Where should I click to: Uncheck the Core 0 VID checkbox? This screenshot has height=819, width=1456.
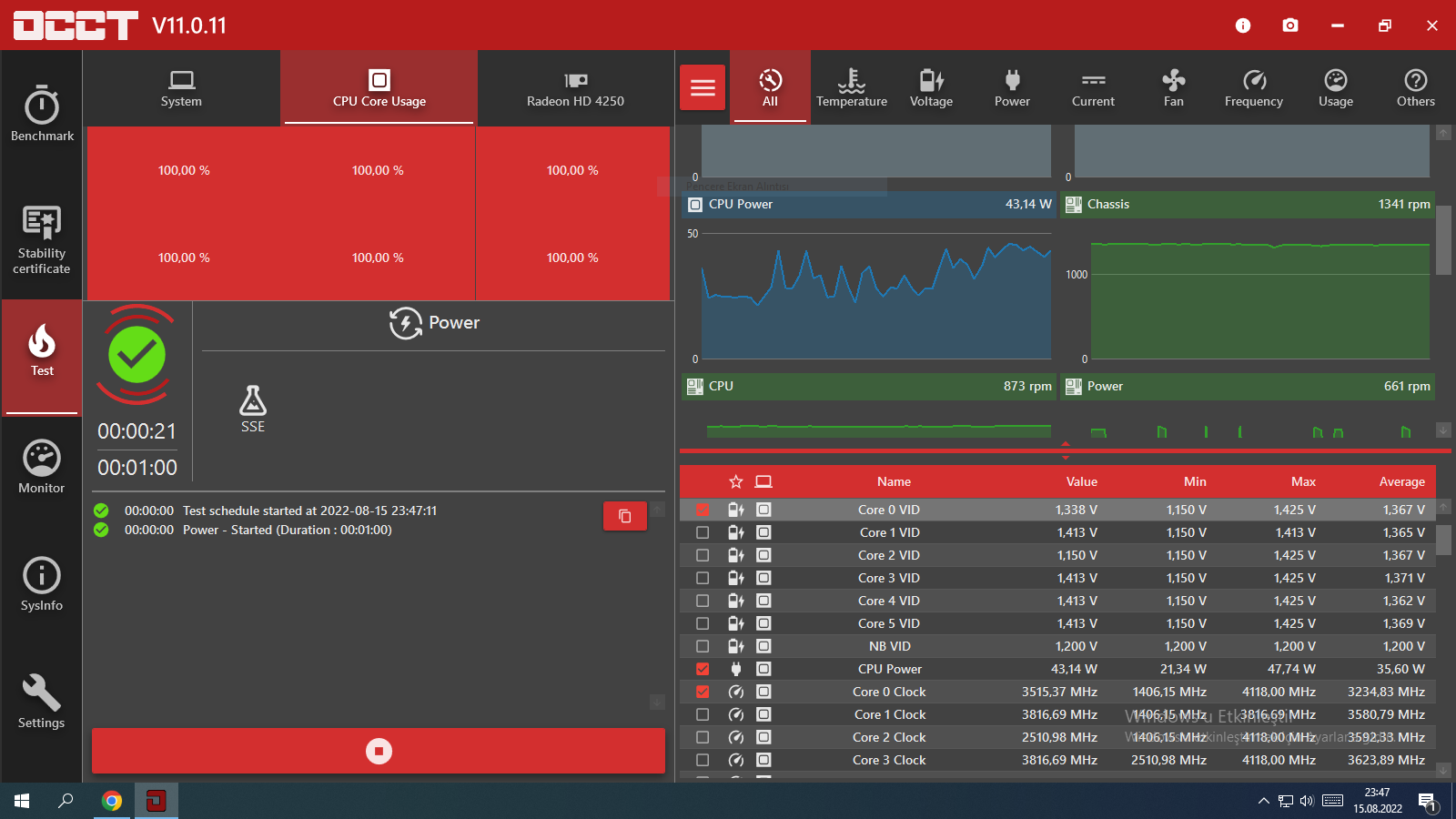pyautogui.click(x=703, y=510)
